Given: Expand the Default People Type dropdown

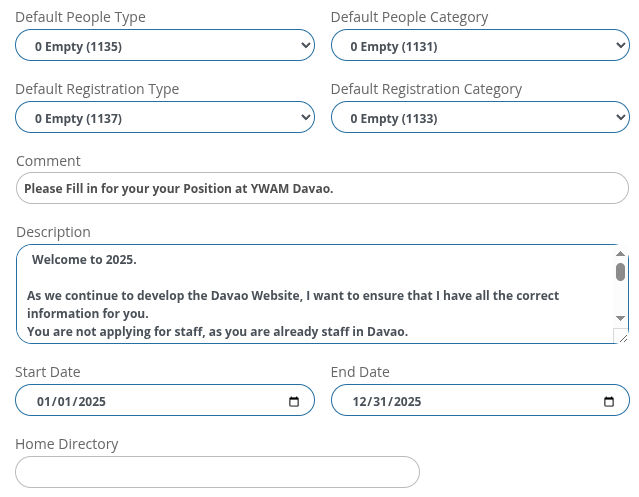Looking at the screenshot, I should [x=165, y=45].
